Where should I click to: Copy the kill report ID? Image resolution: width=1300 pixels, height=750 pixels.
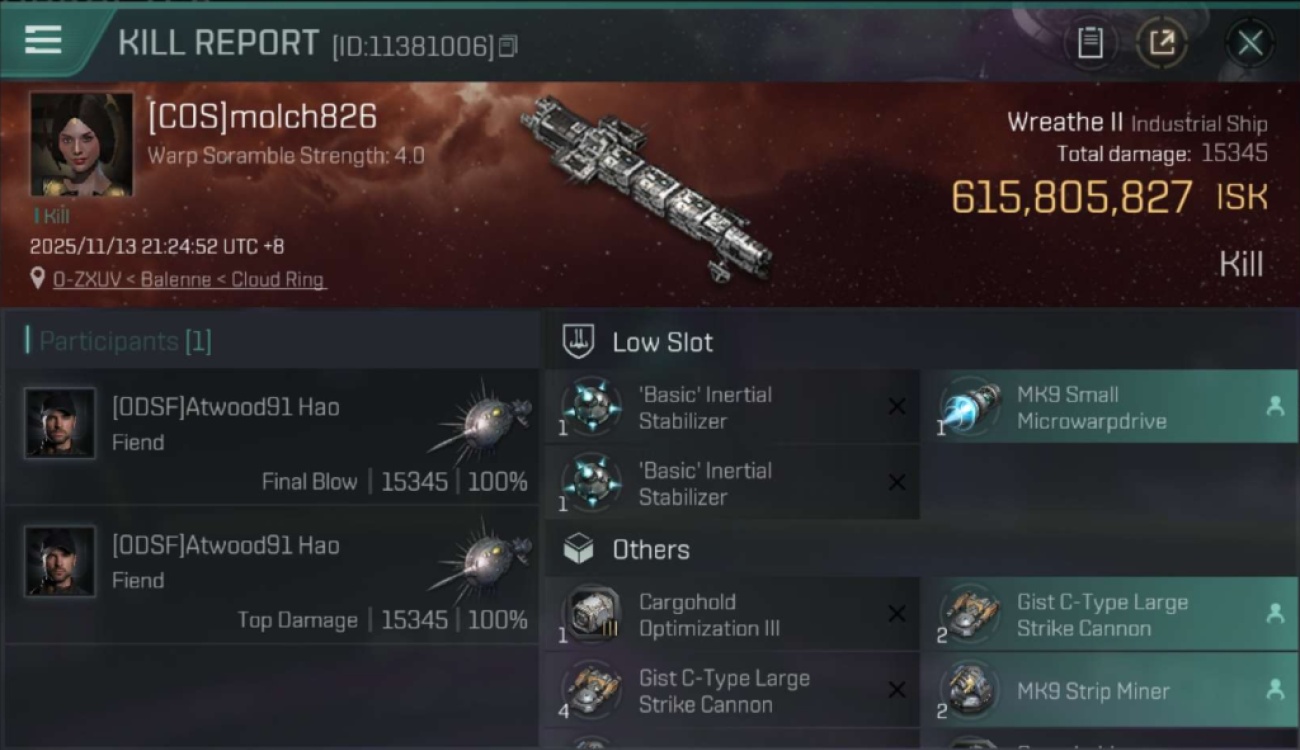pos(508,46)
